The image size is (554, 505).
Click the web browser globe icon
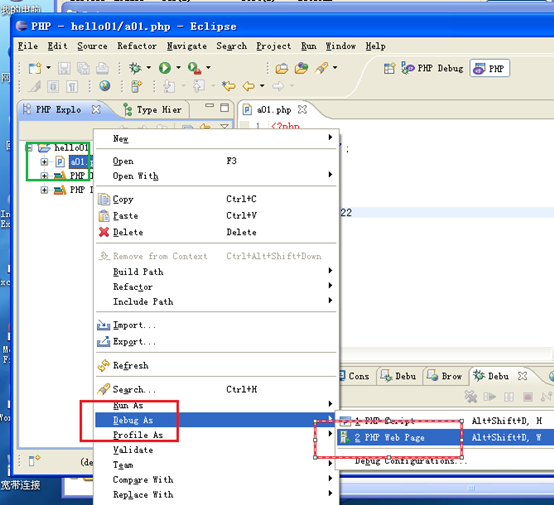pyautogui.click(x=105, y=86)
